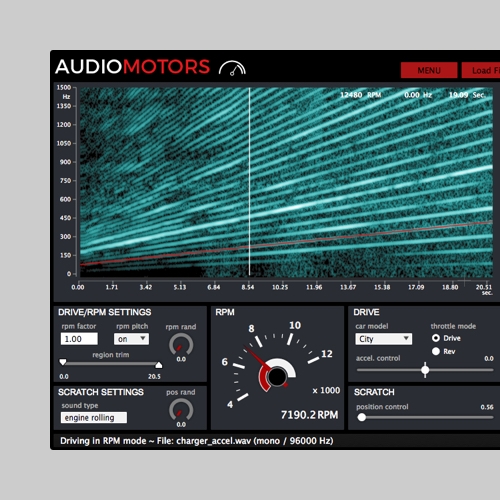Click the right region trim handle
The width and height of the screenshot is (500, 500).
pyautogui.click(x=159, y=365)
